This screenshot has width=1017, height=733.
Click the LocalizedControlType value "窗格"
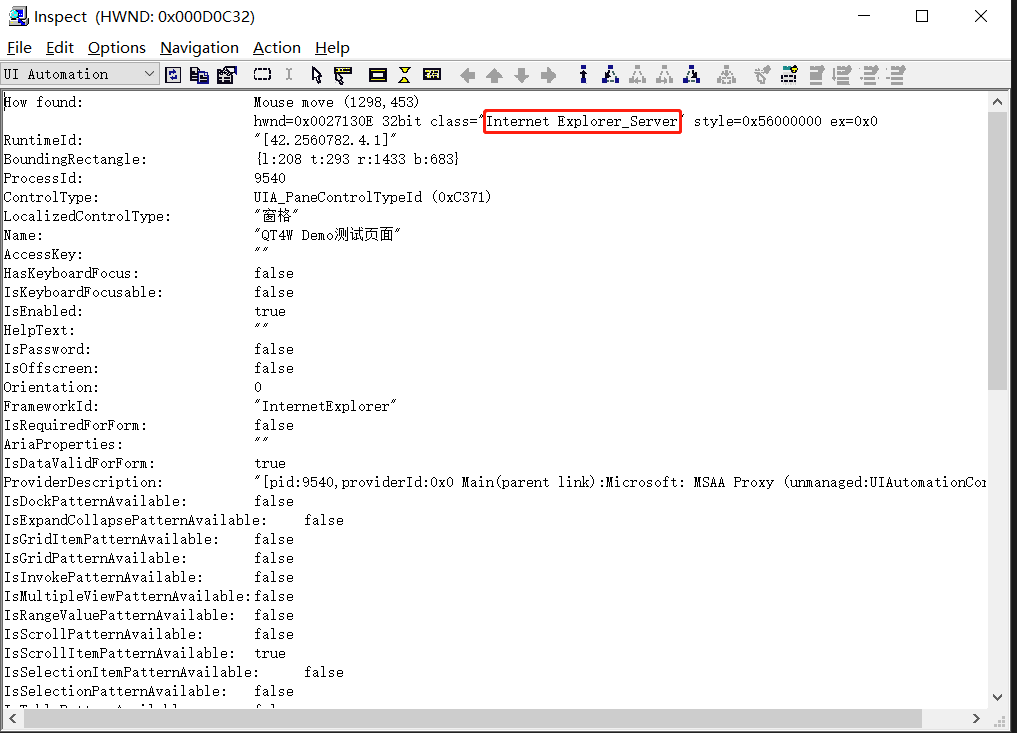[276, 216]
